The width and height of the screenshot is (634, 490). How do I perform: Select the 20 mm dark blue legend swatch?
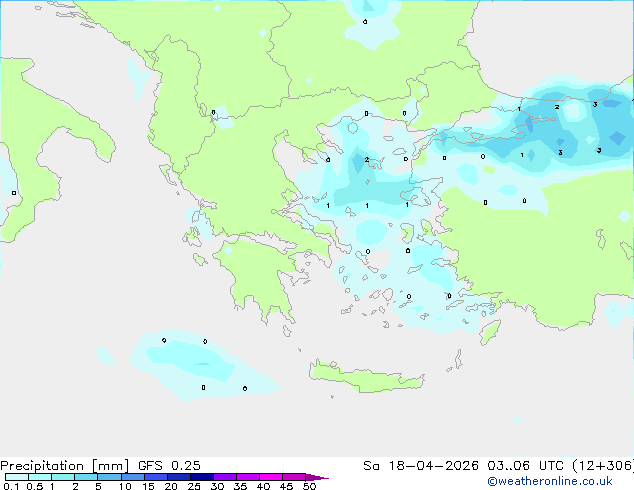pyautogui.click(x=179, y=477)
